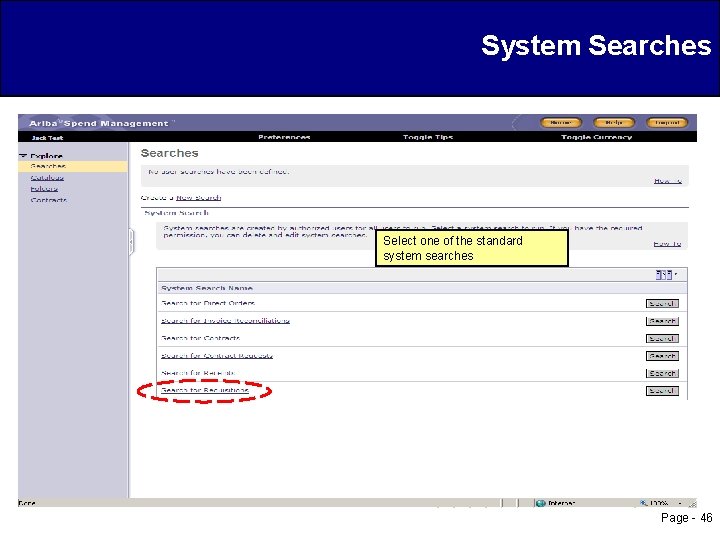This screenshot has width=720, height=540.
Task: Open Preferences in the black menu bar
Action: tap(284, 137)
